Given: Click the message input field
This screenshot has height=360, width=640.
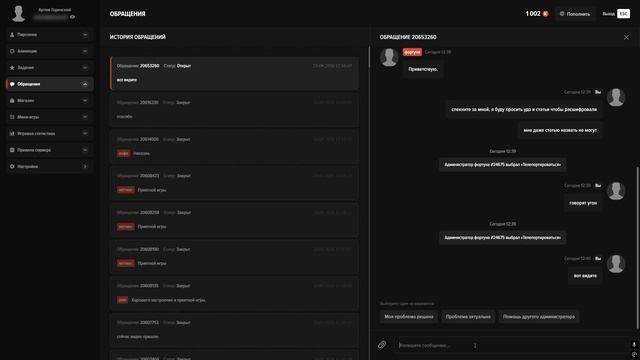Looking at the screenshot, I should (511, 345).
